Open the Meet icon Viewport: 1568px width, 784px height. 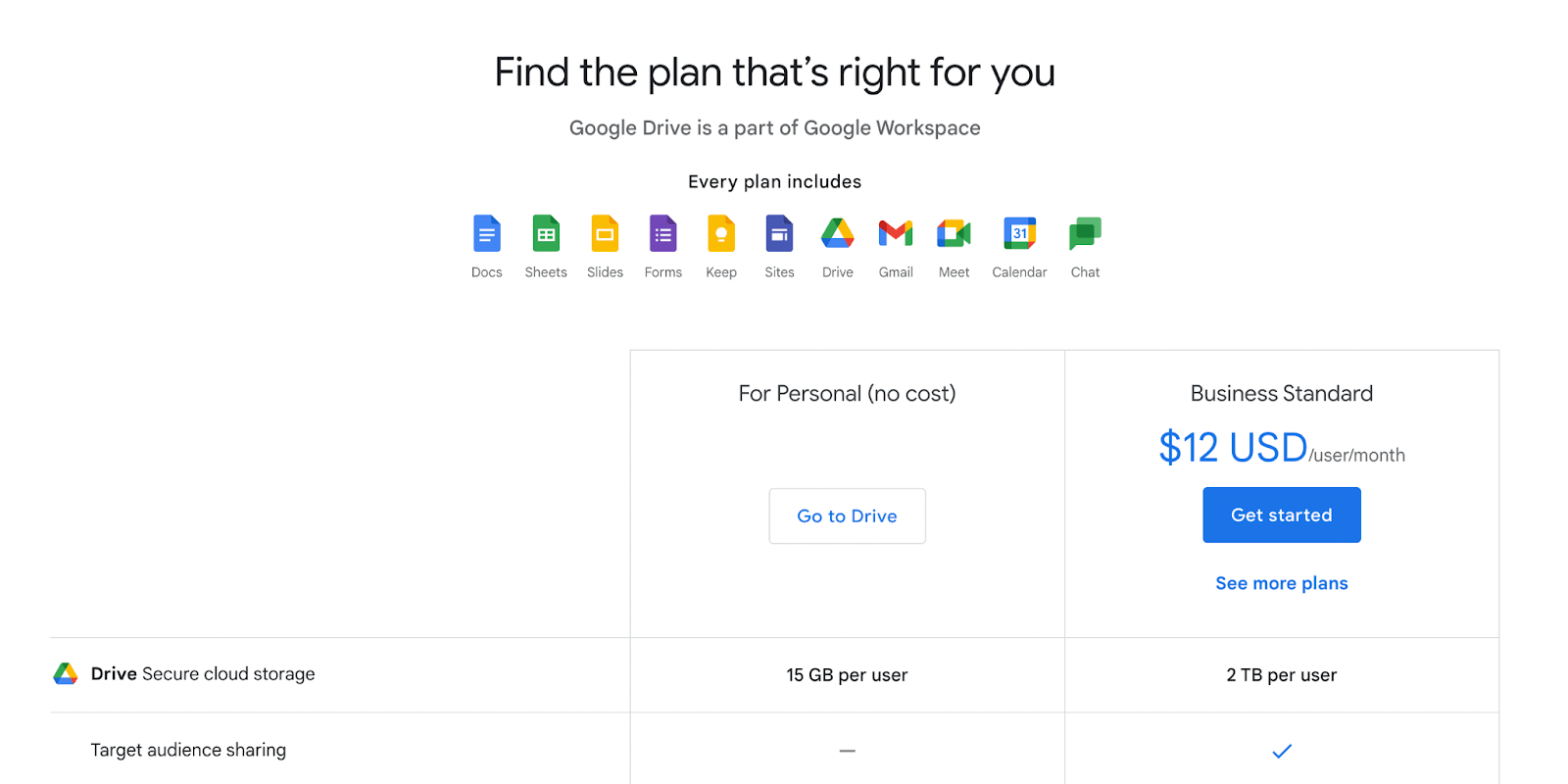pos(953,233)
